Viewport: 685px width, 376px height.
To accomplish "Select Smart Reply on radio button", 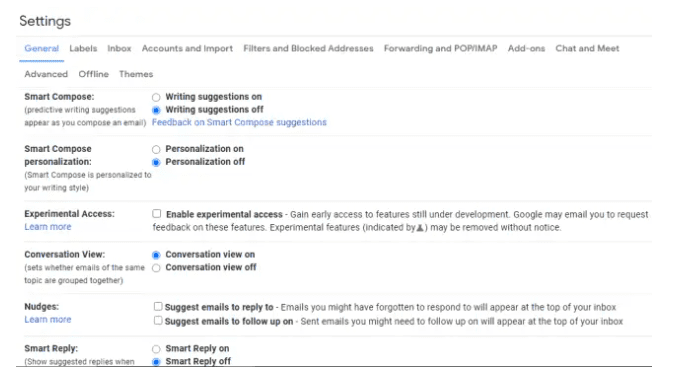I will click(x=156, y=349).
